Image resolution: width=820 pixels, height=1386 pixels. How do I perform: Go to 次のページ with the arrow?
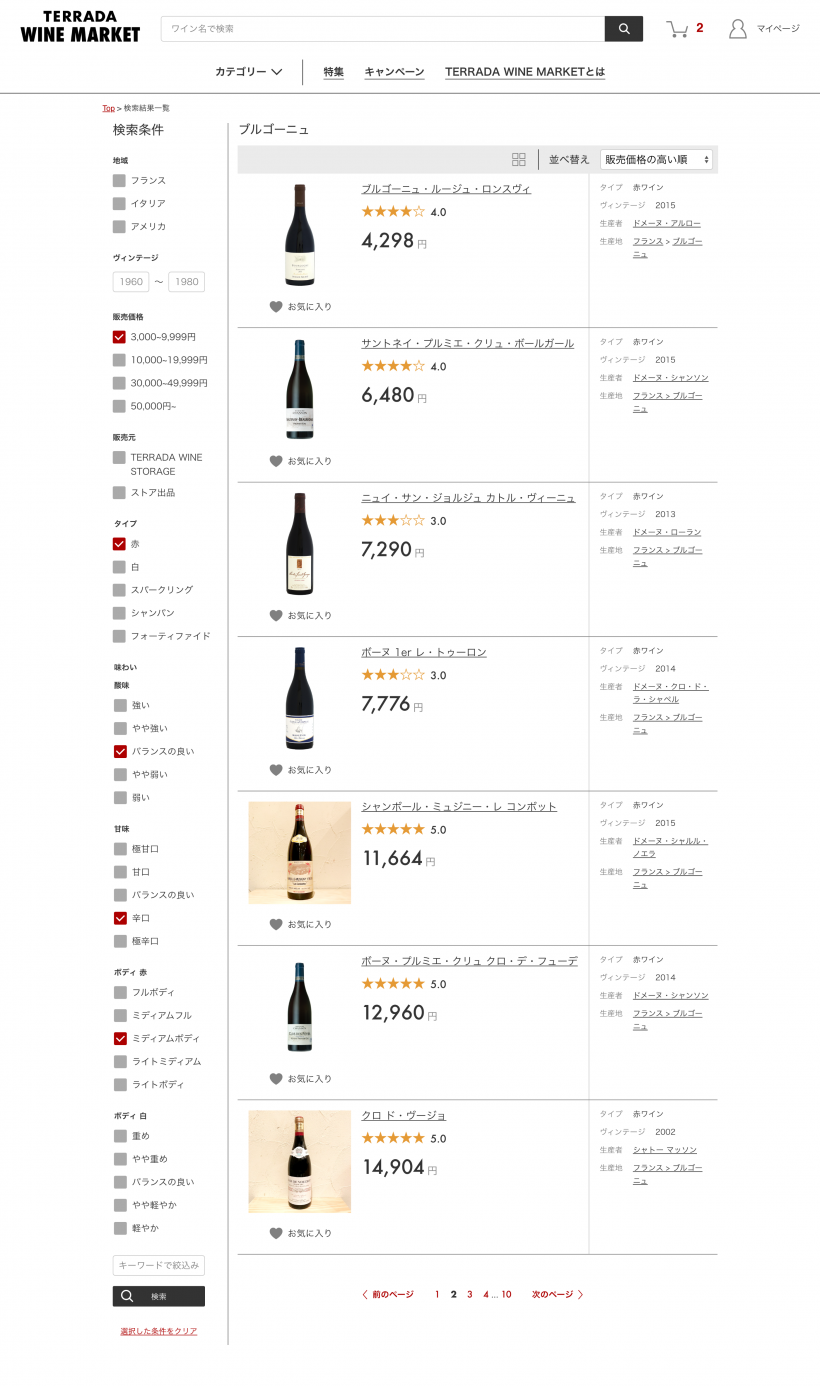click(x=558, y=1294)
